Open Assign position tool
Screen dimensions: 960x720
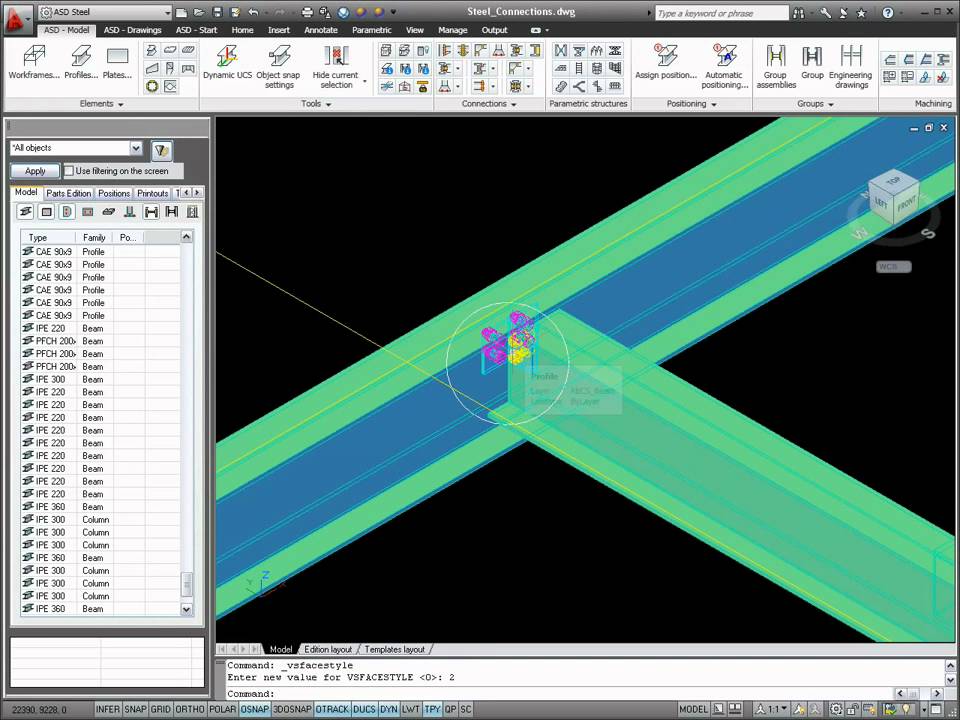click(666, 62)
